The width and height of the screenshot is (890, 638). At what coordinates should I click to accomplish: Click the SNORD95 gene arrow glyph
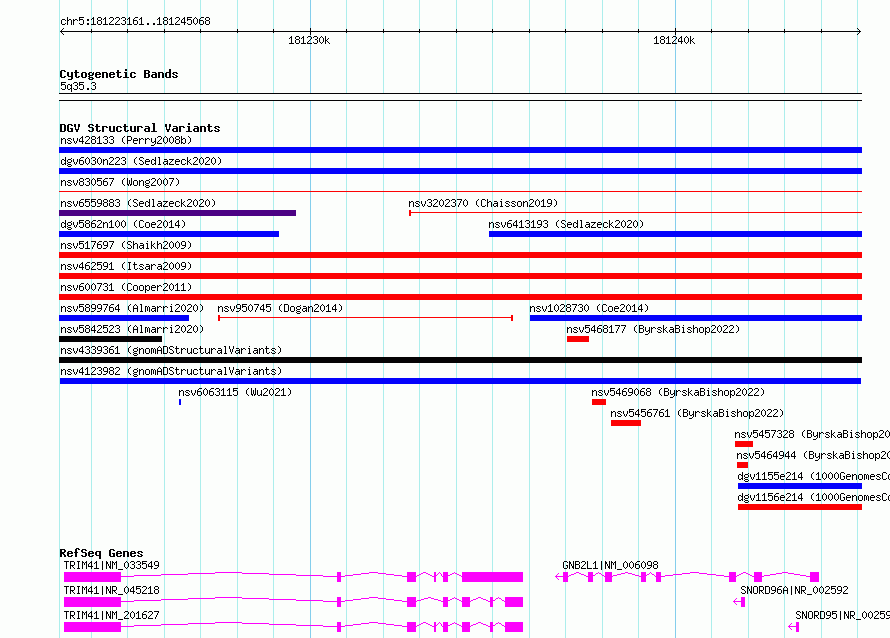point(794,627)
